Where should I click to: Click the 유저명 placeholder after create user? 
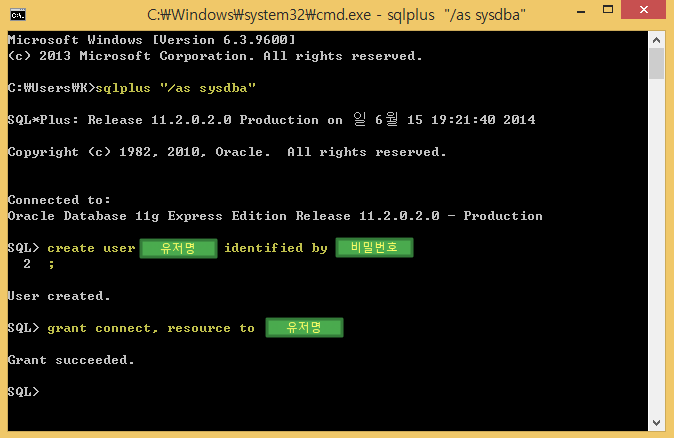pyautogui.click(x=178, y=248)
